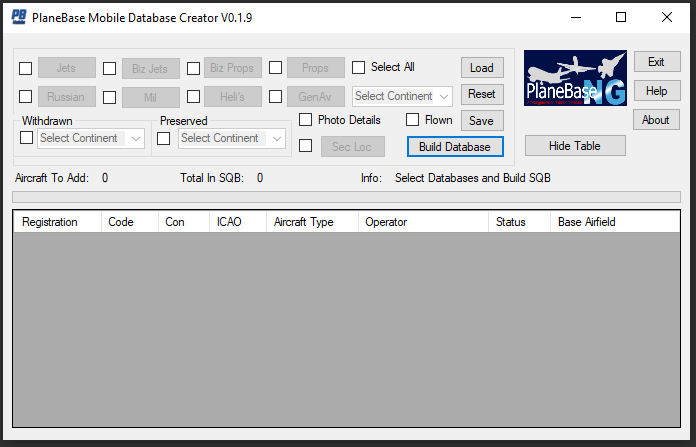Viewport: 696px width, 447px height.
Task: Click the Operator column header
Action: tap(422, 222)
